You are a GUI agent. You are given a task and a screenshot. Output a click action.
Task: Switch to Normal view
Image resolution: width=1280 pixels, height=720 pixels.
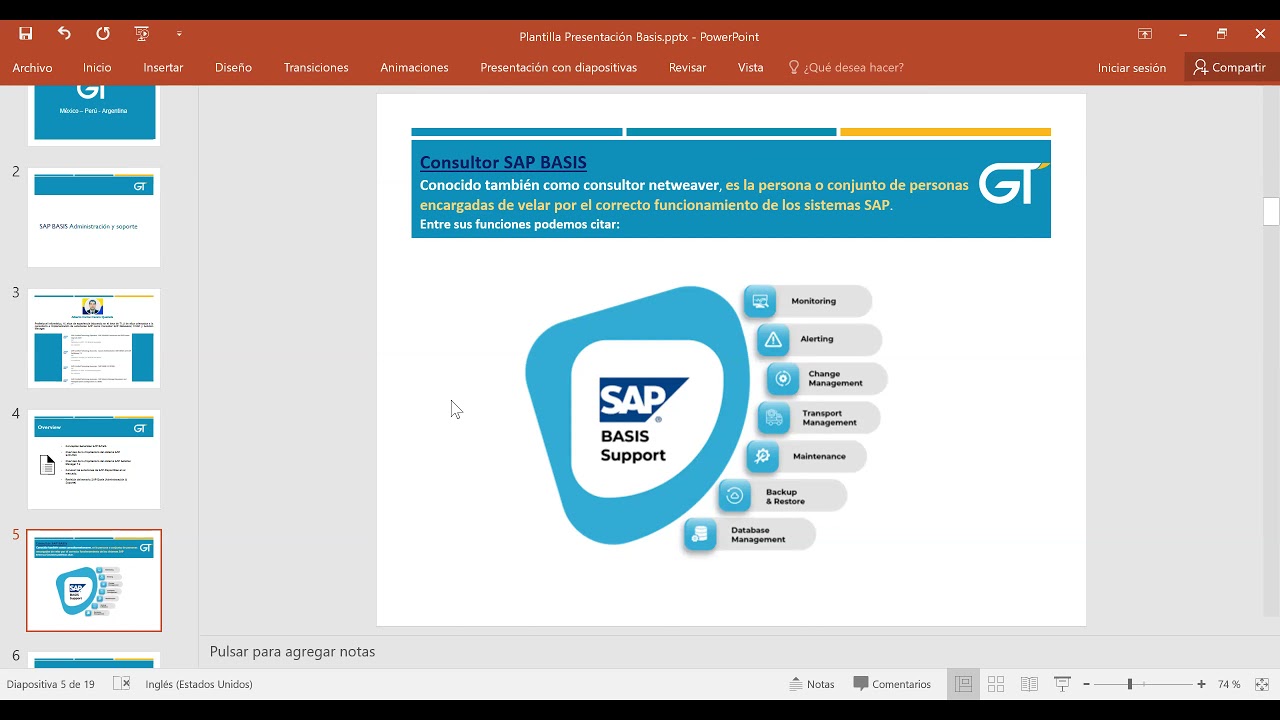(x=963, y=684)
